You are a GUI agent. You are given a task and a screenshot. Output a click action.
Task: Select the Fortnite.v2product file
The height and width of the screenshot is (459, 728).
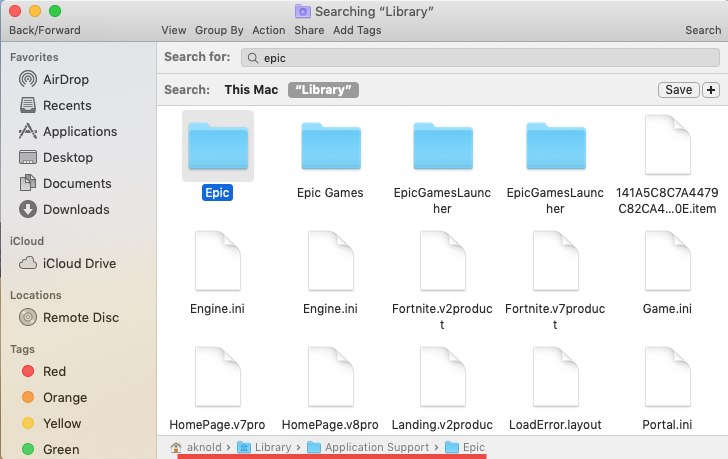[x=443, y=261]
